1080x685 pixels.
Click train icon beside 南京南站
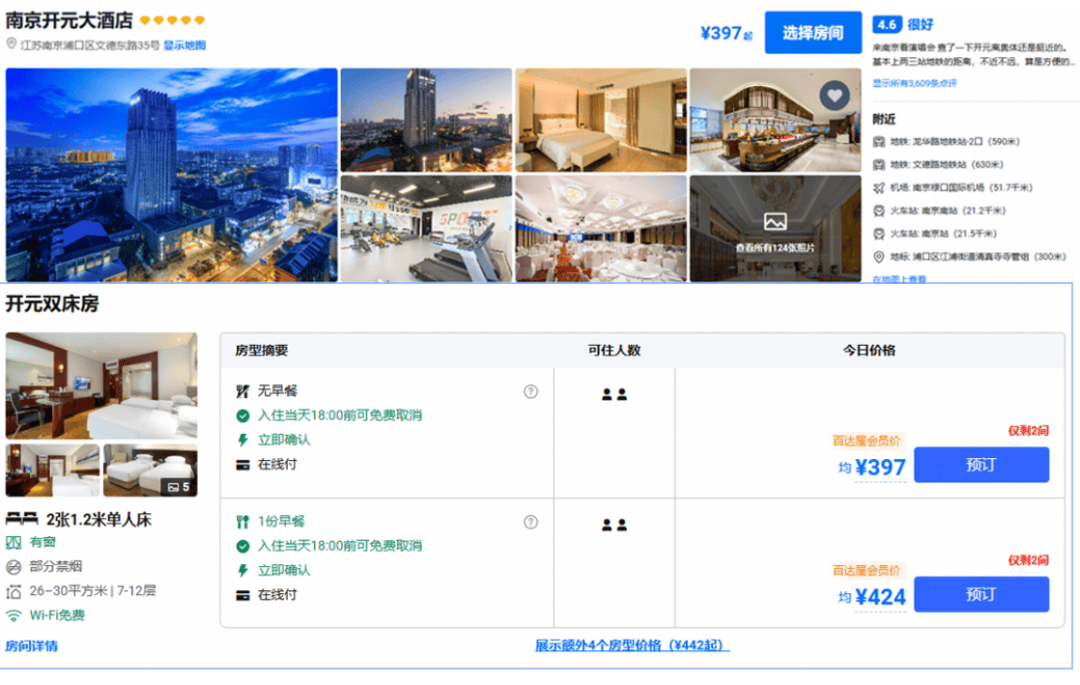click(879, 211)
